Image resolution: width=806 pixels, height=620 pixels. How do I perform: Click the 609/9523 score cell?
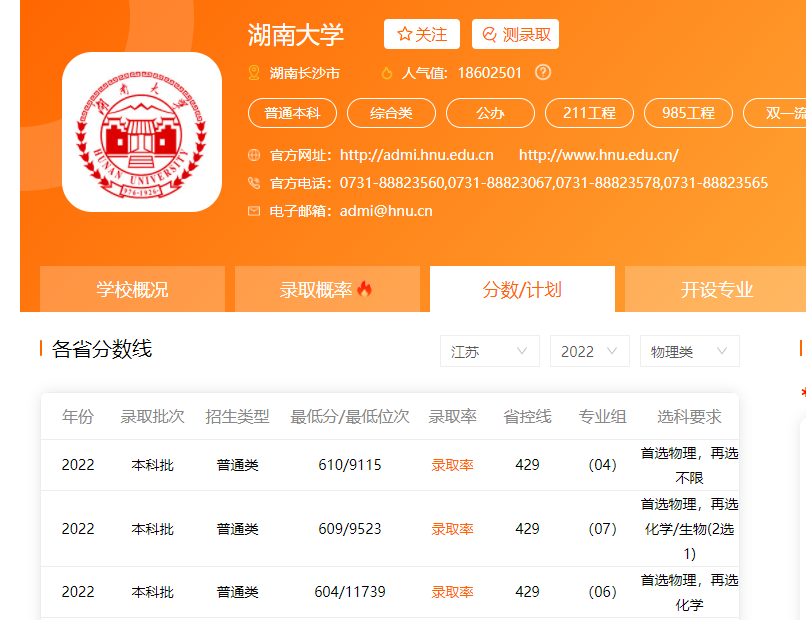[x=350, y=529]
